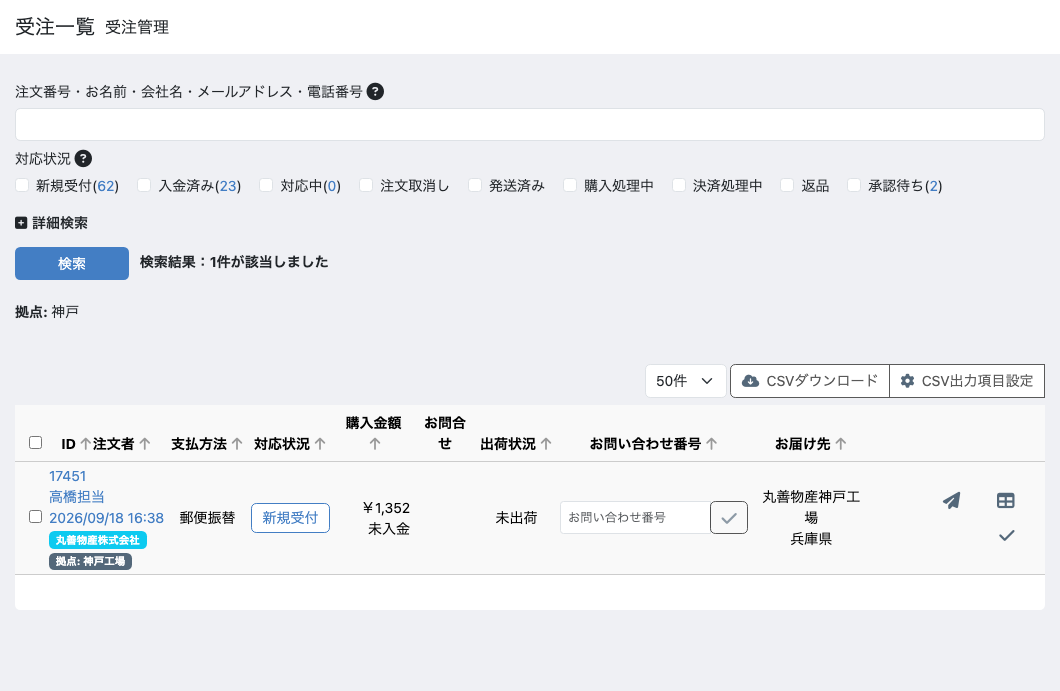Check the 対応中 status filter
This screenshot has width=1060, height=691.
tap(266, 185)
